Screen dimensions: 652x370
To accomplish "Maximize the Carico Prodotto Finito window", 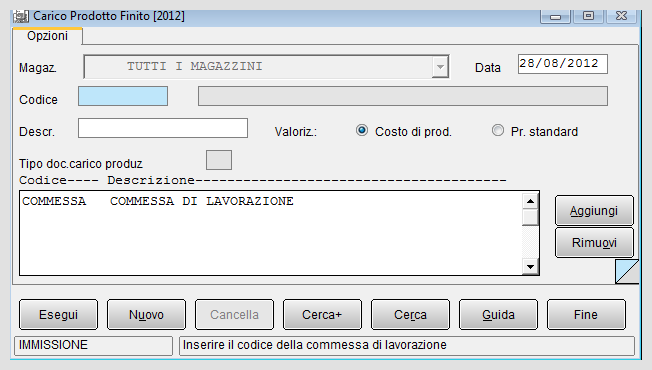I will 588,17.
